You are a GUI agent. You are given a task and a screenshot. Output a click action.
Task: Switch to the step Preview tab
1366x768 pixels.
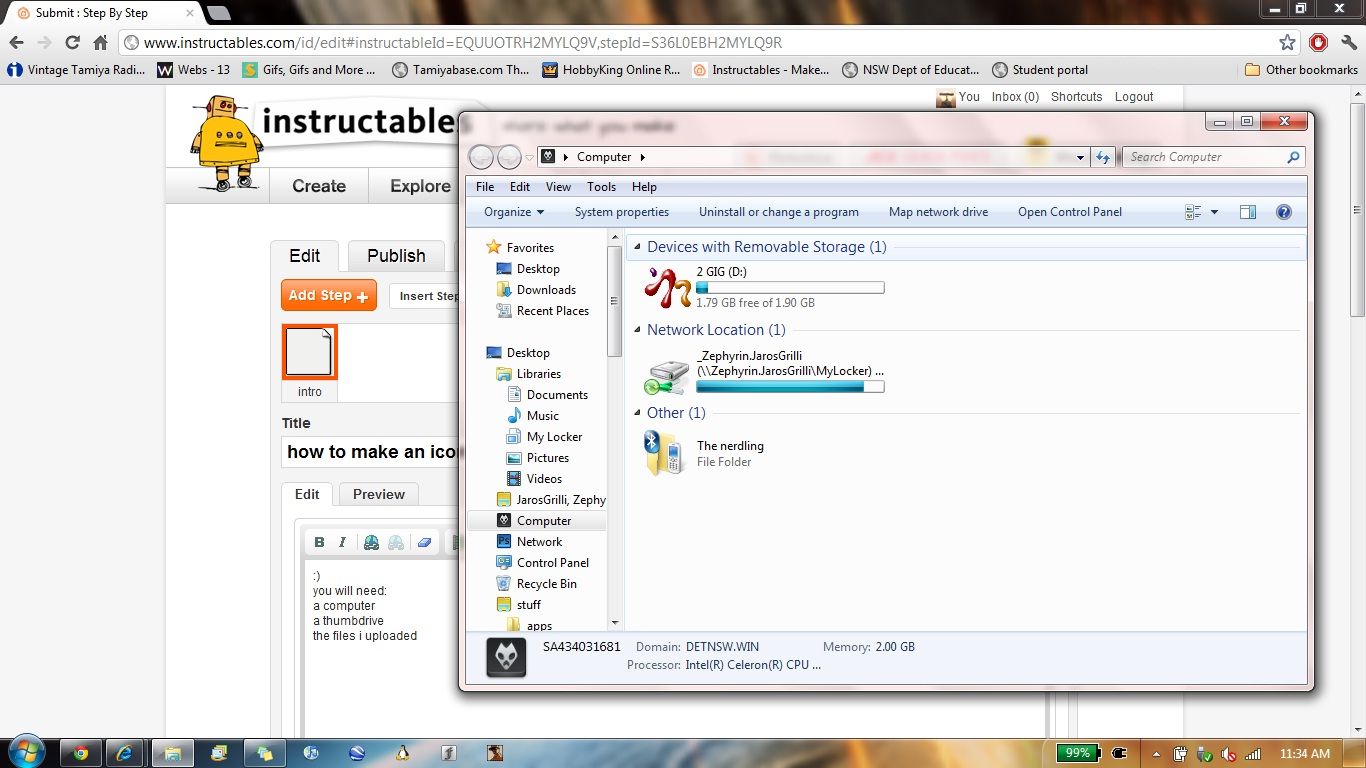click(379, 494)
